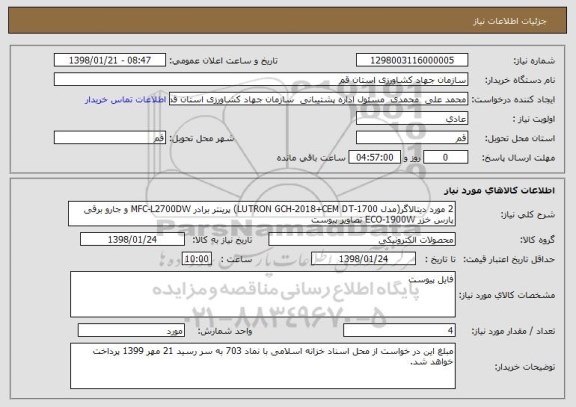Select the required quantity field showing 4
This screenshot has height=407, width=576.
tap(399, 331)
